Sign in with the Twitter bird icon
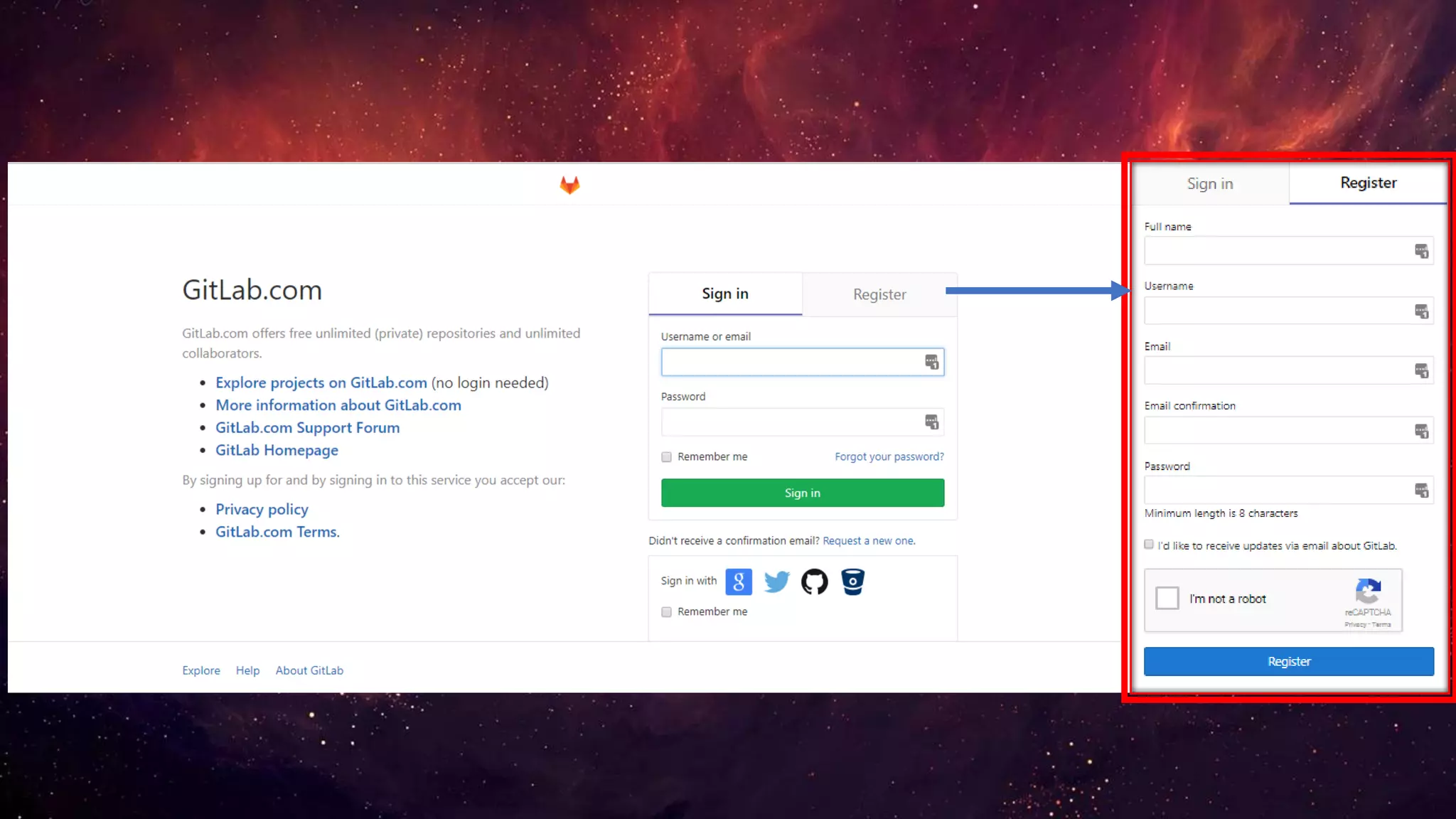The width and height of the screenshot is (1456, 819). [x=776, y=582]
